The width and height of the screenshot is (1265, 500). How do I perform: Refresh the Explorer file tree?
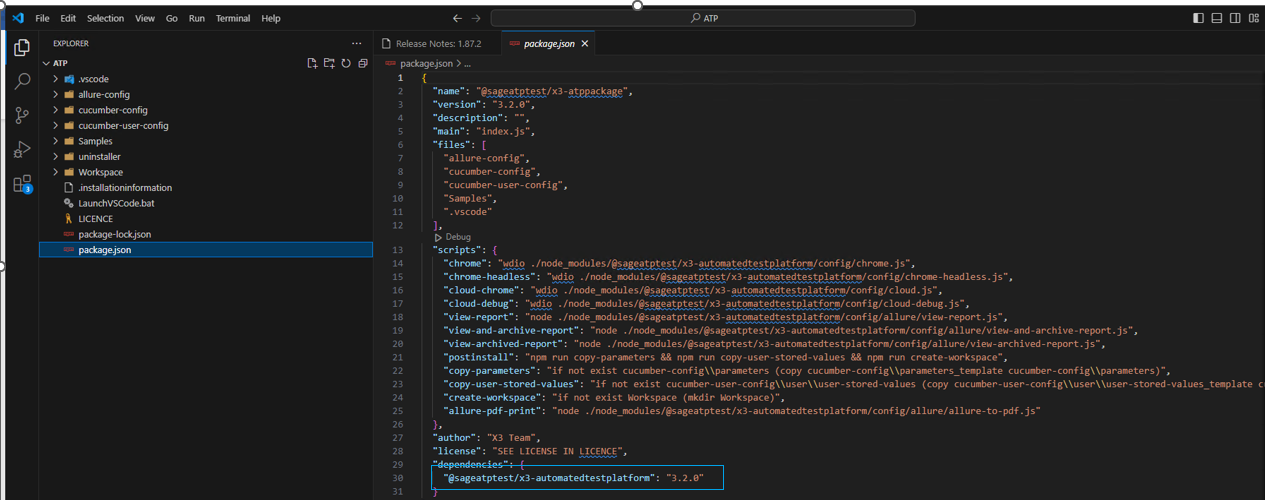(x=346, y=63)
